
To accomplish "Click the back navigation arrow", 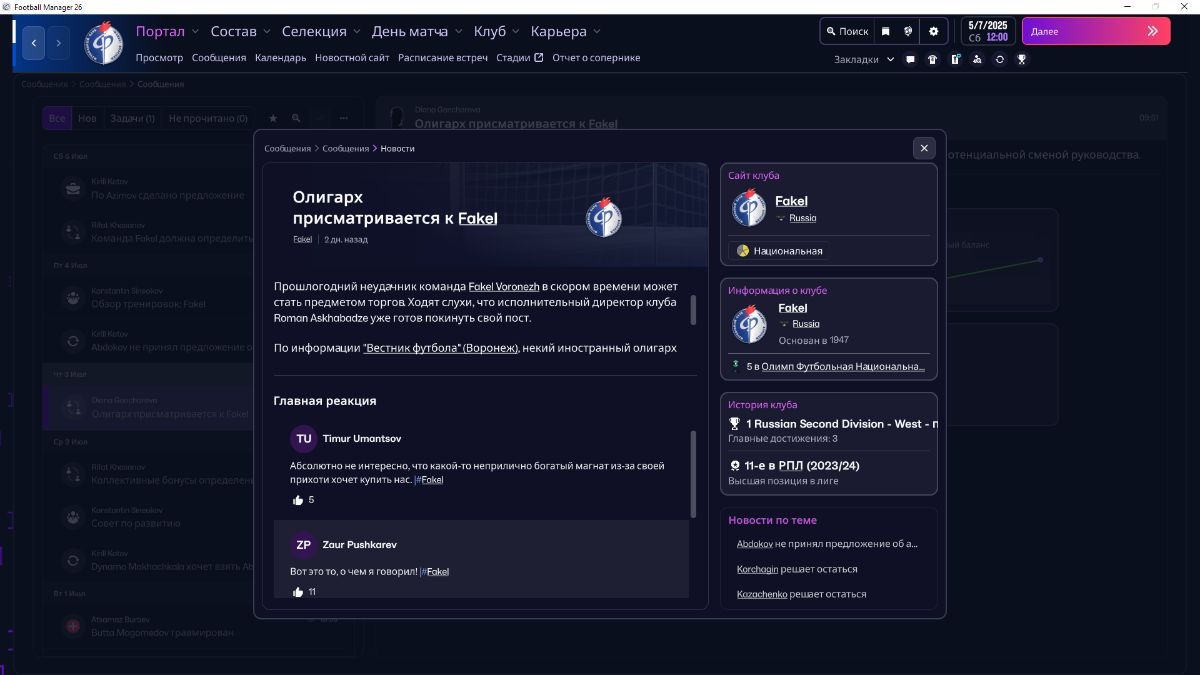I will 34,43.
